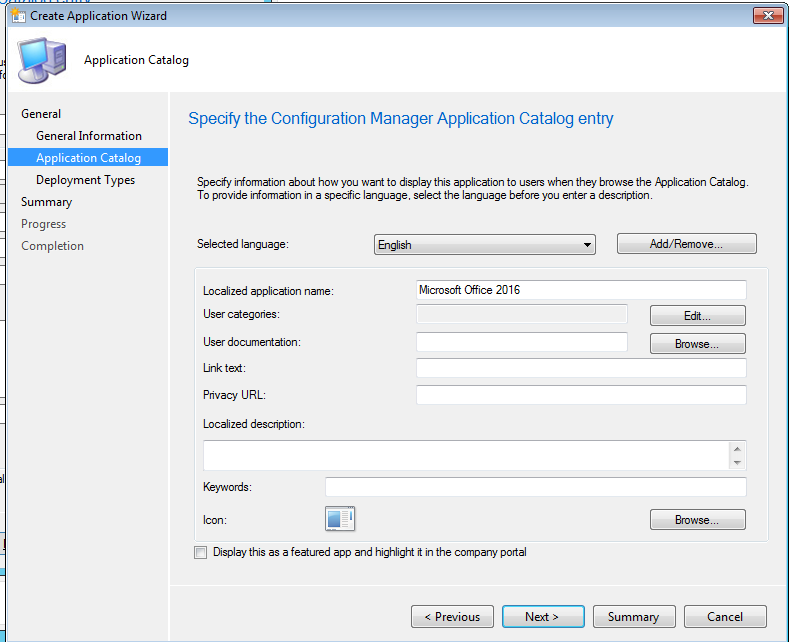The width and height of the screenshot is (791, 642).
Task: Click inside the Localized description box
Action: click(467, 455)
